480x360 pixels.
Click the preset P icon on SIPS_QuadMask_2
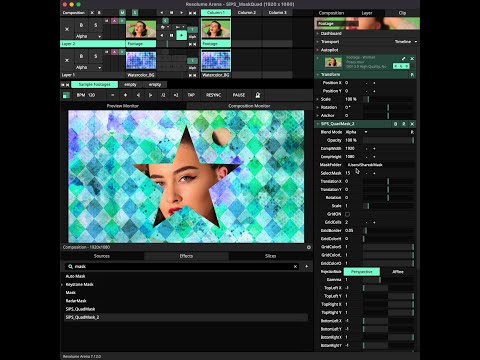404,124
